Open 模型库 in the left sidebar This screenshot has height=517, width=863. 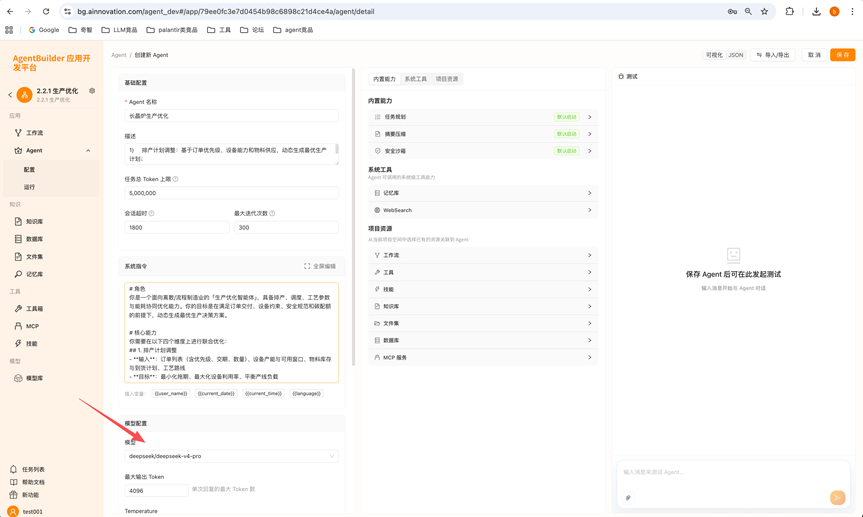click(x=29, y=378)
